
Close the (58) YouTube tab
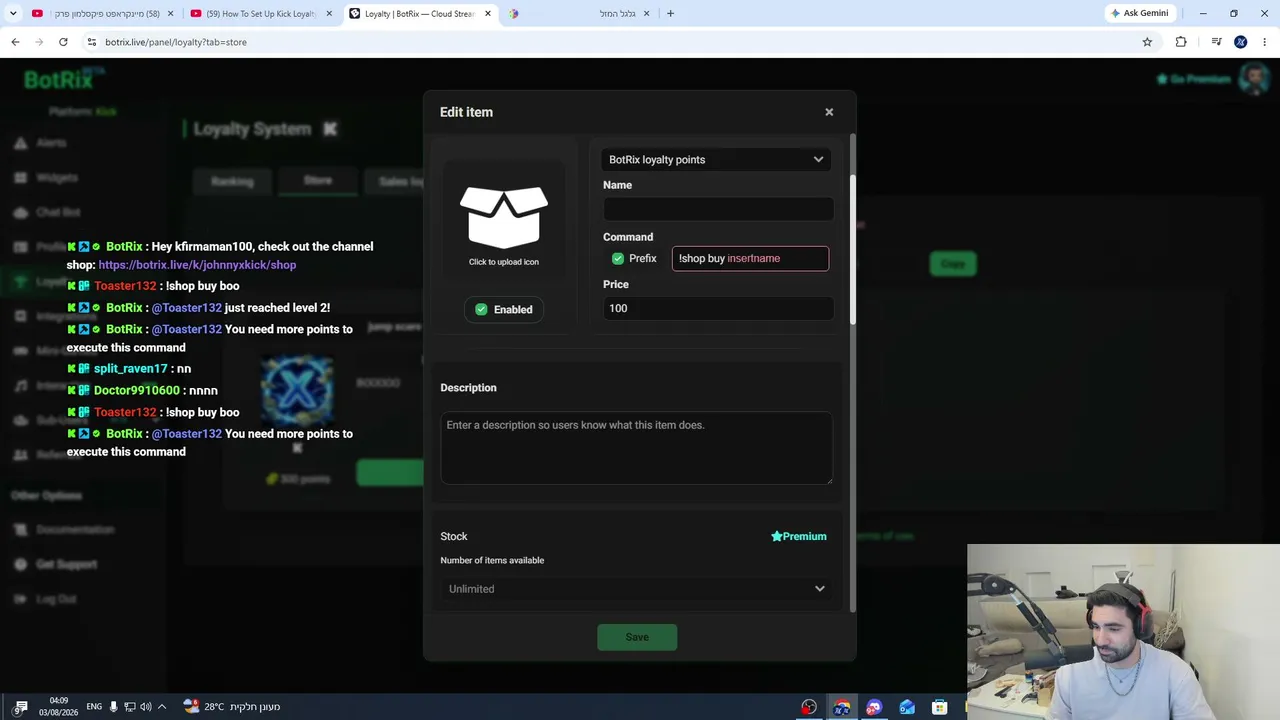tap(170, 14)
